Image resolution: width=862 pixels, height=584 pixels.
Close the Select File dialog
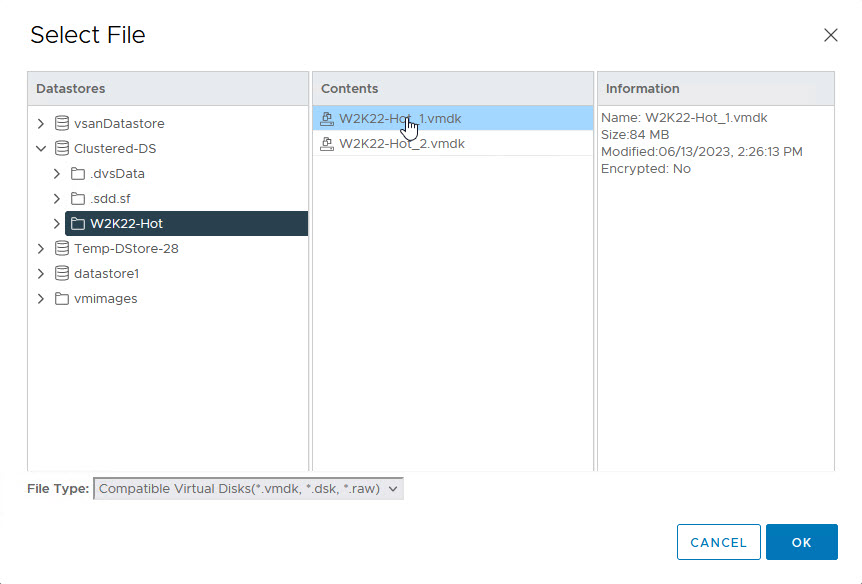[x=830, y=35]
